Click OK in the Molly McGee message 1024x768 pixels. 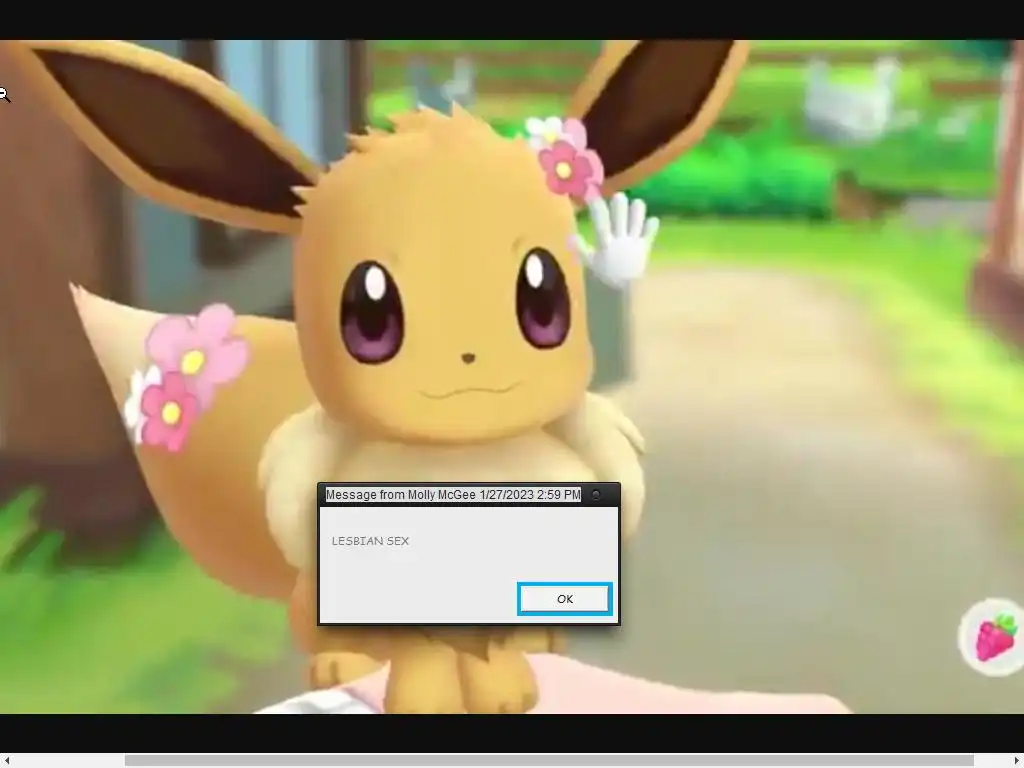[x=565, y=599]
